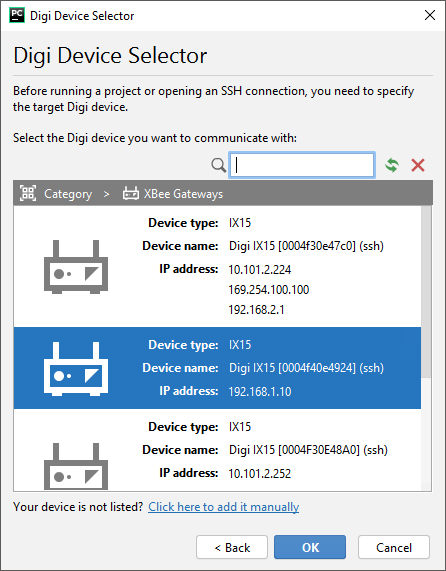
Task: Select router icon of device 0004f40e4924
Action: tap(76, 369)
